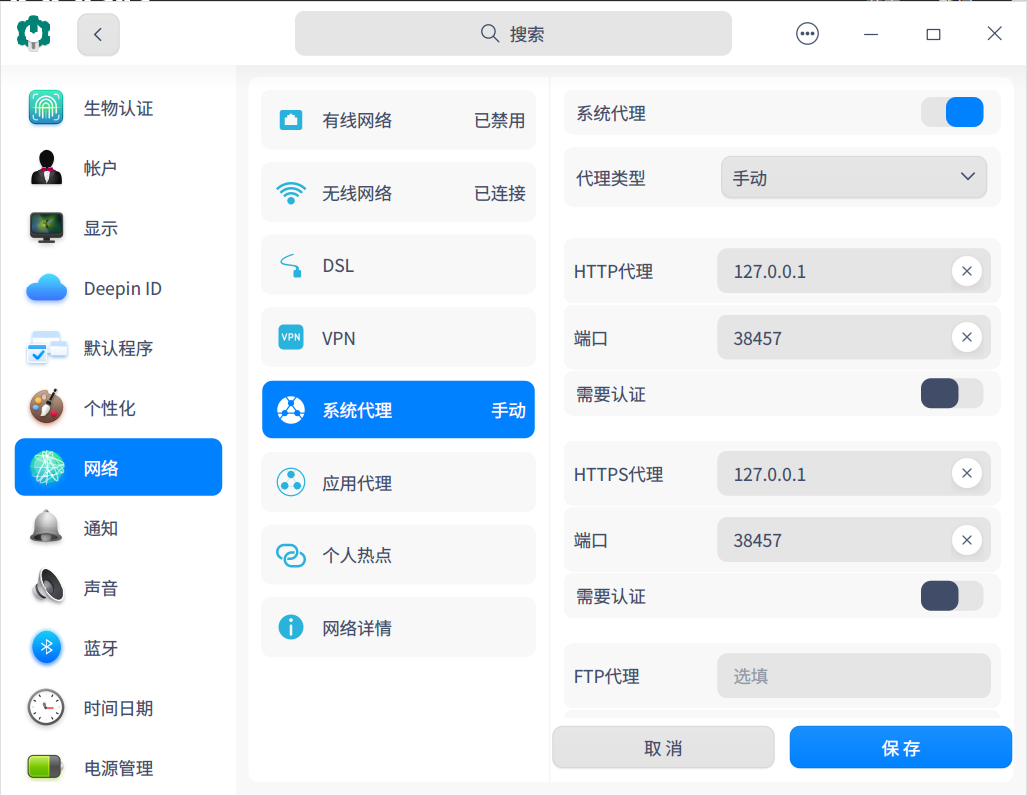Click the search magnifier icon
Image resolution: width=1027 pixels, height=795 pixels.
click(489, 33)
